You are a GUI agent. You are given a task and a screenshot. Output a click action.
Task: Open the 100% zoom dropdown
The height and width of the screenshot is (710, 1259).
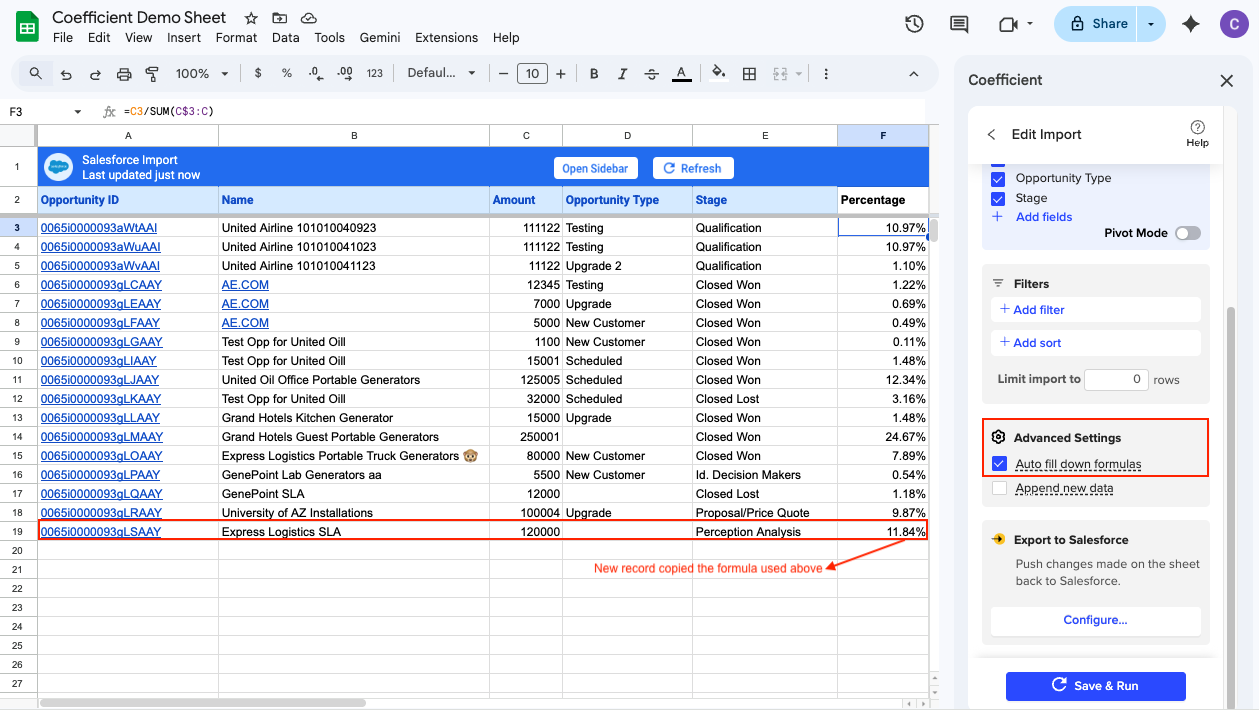tap(203, 74)
